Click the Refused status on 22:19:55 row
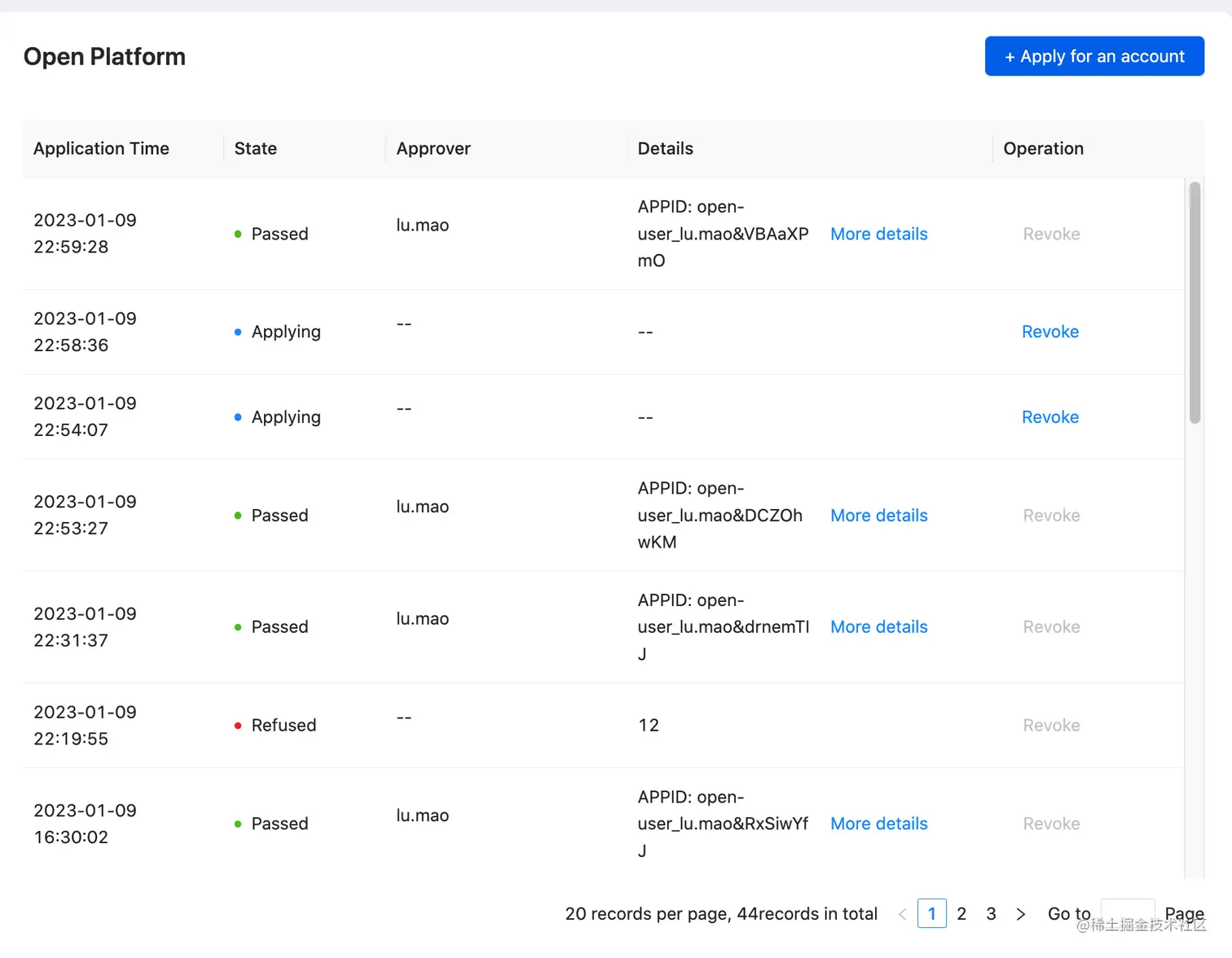This screenshot has width=1232, height=958. coord(283,725)
